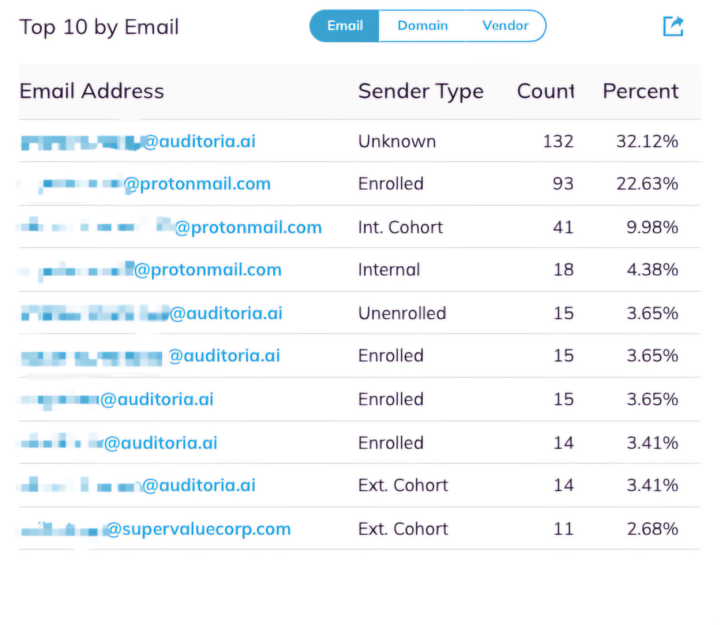The height and width of the screenshot is (625, 720).
Task: Sort by Count column header
Action: (x=546, y=91)
